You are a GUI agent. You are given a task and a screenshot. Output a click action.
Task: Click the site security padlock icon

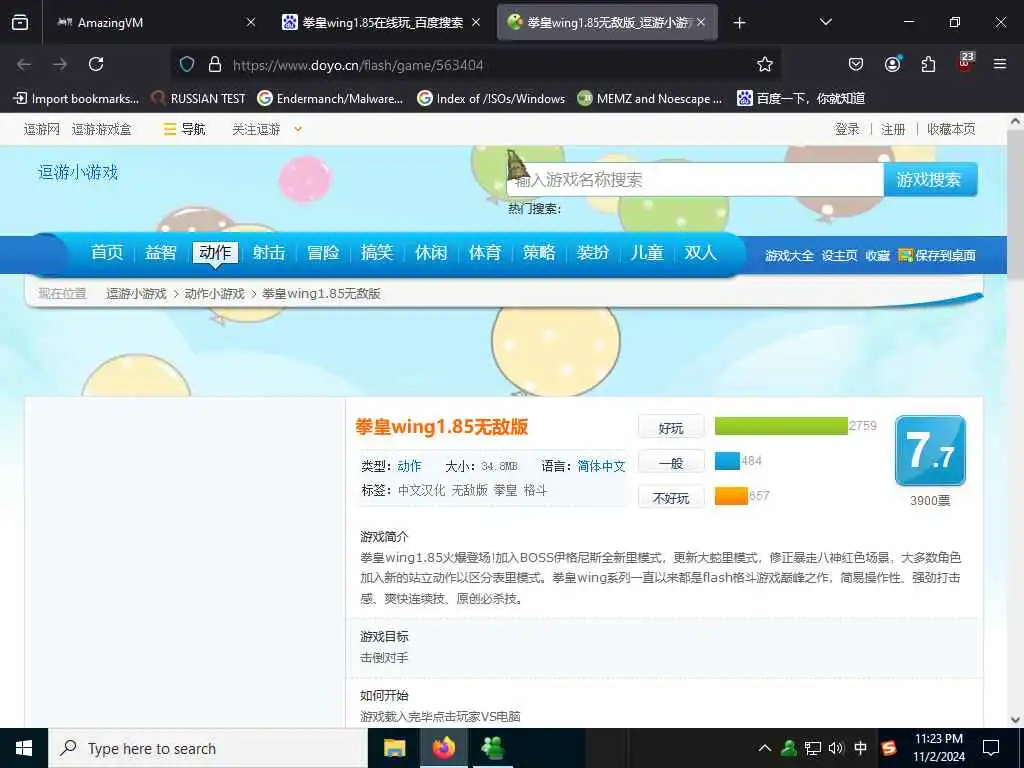[215, 64]
